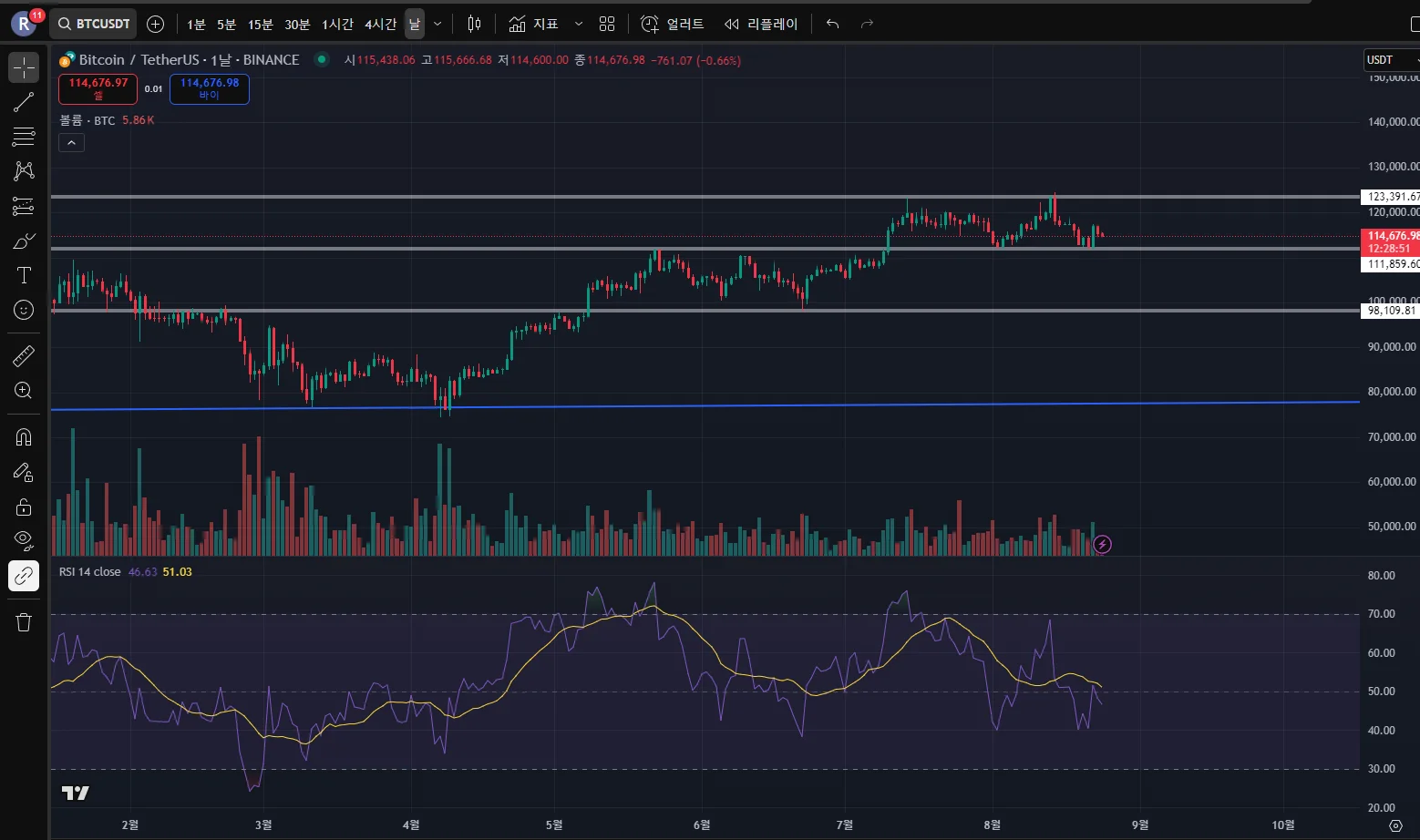Select the crosshair cursor tool
Viewport: 1420px width, 840px height.
click(24, 67)
